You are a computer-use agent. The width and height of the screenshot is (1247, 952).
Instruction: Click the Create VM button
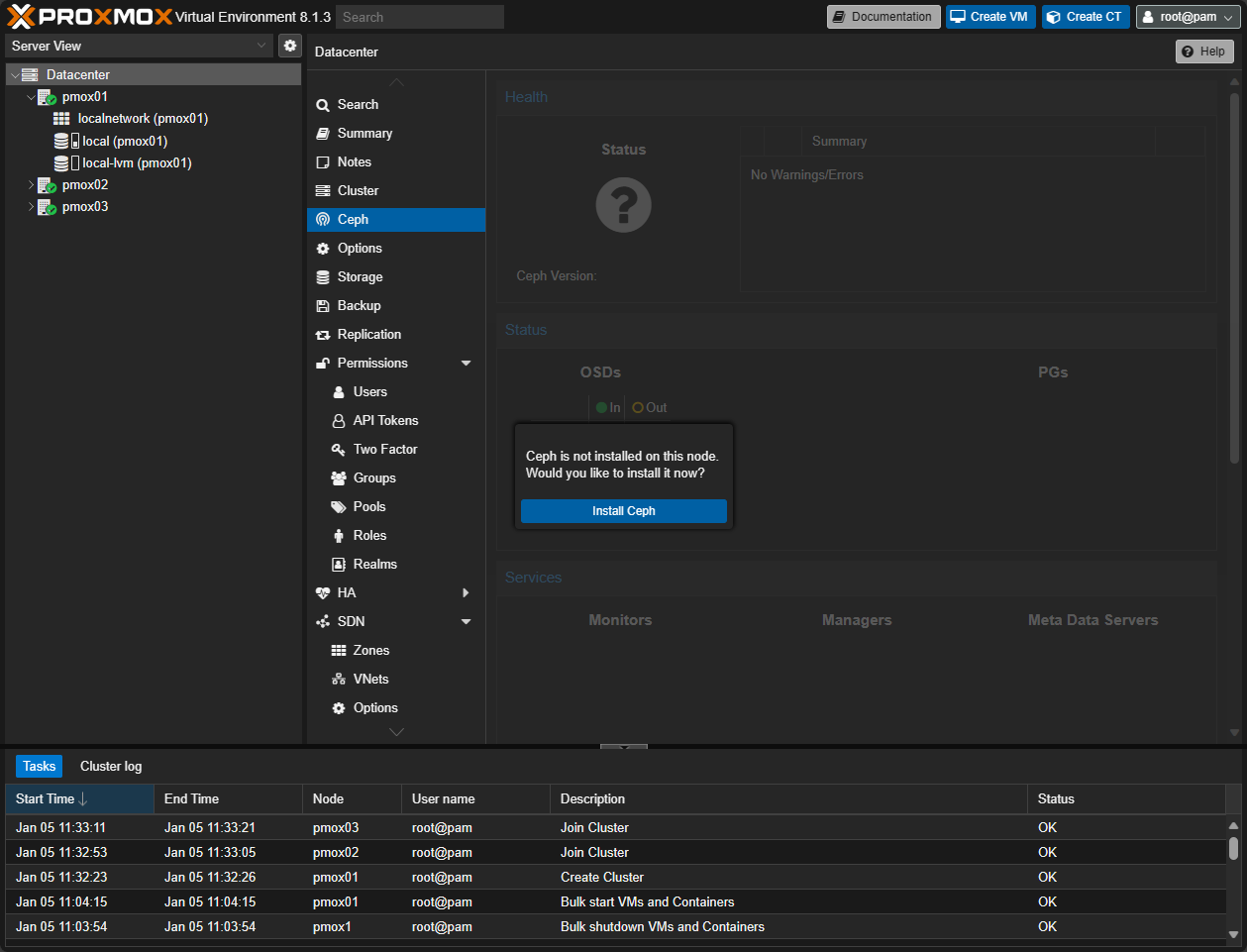[989, 17]
